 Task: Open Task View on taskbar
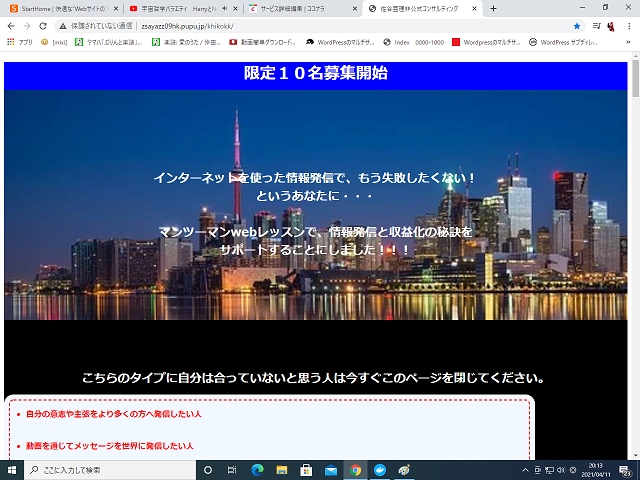click(232, 470)
